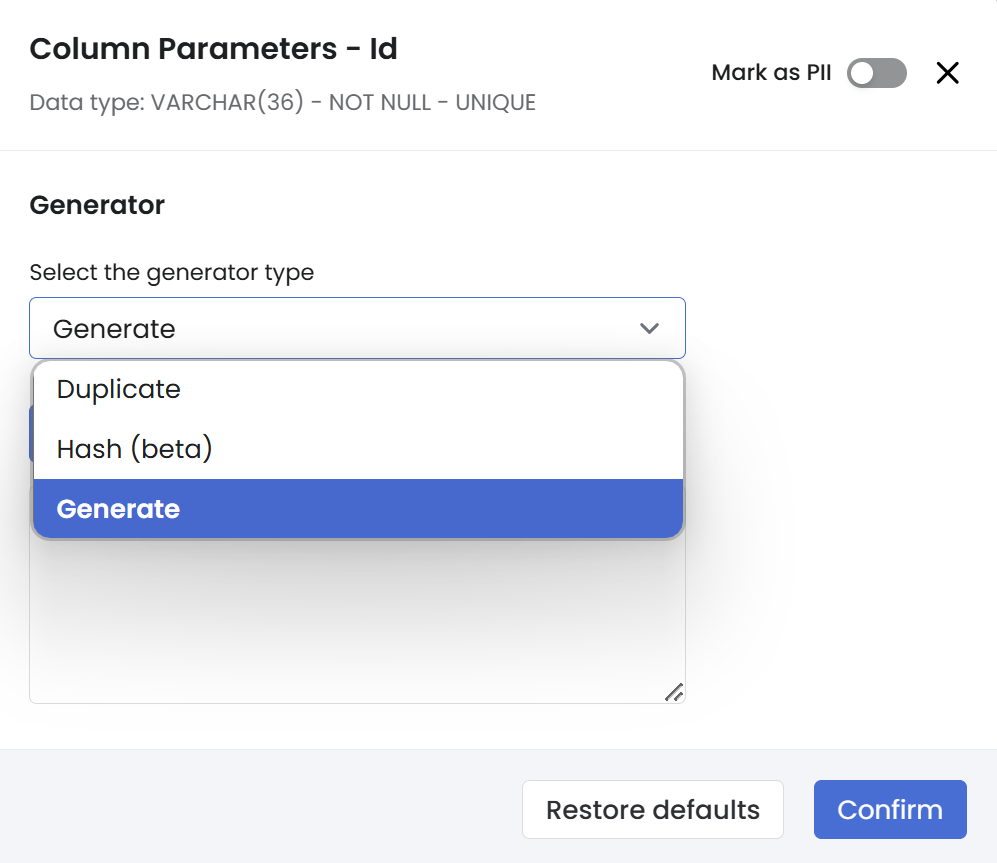Click inside the text area below the list
The image size is (997, 863).
357,630
